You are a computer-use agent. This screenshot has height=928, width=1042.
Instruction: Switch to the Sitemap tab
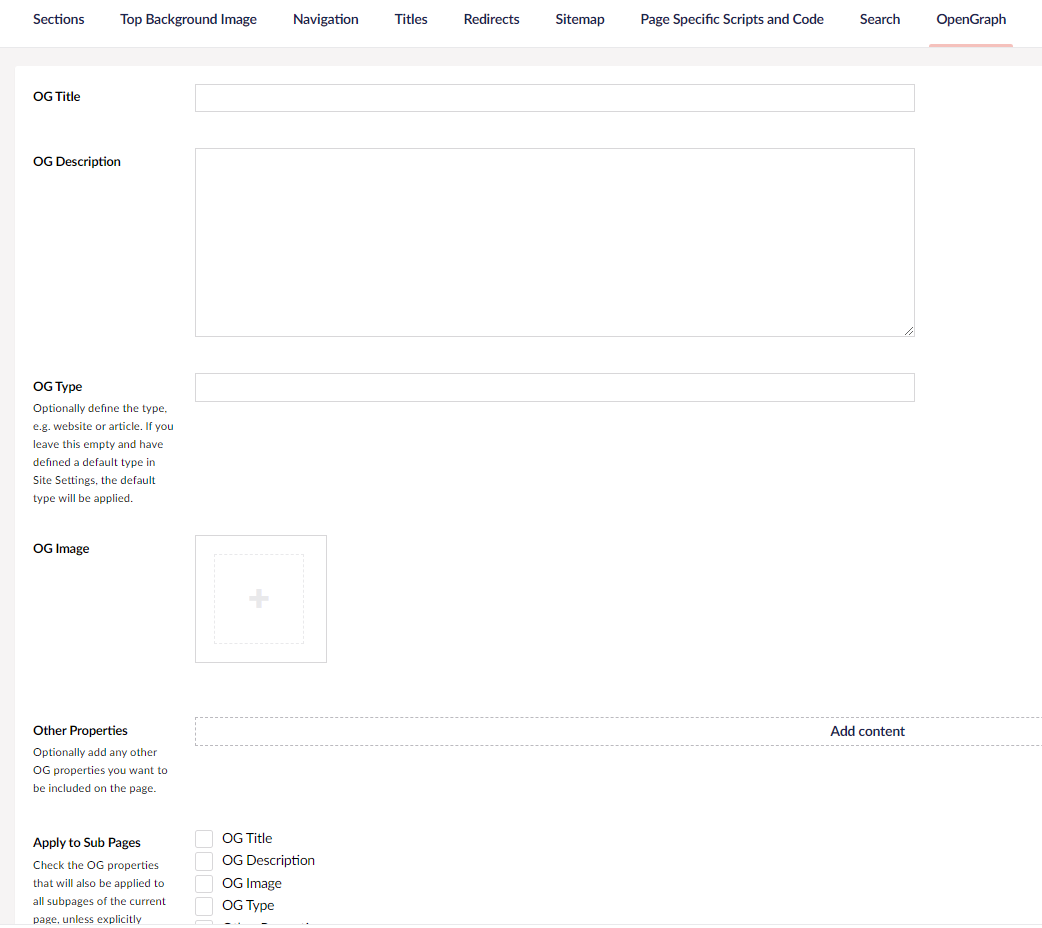click(x=580, y=19)
